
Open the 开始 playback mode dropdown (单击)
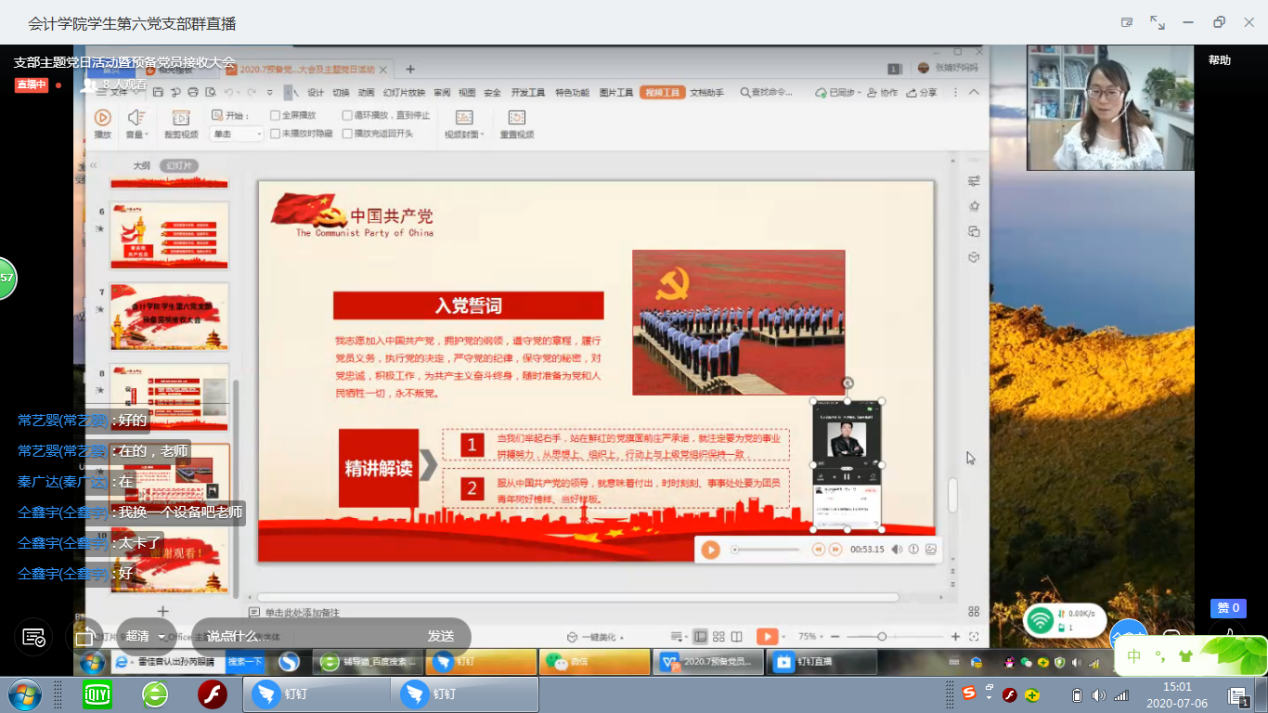(x=237, y=134)
